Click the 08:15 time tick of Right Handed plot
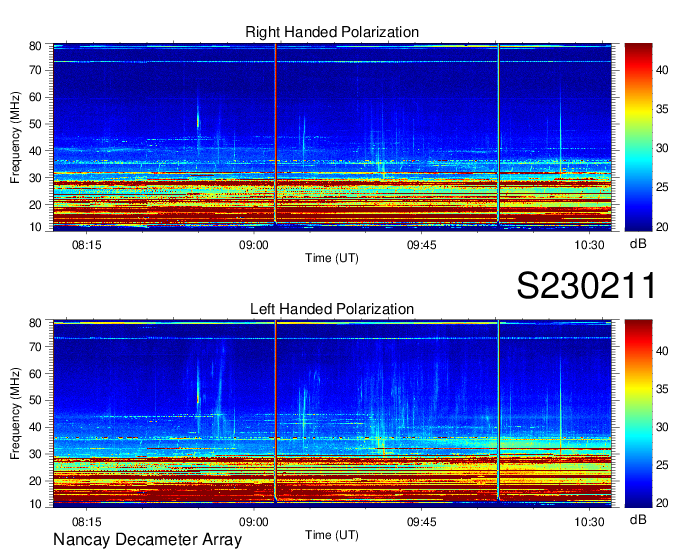 tap(86, 245)
